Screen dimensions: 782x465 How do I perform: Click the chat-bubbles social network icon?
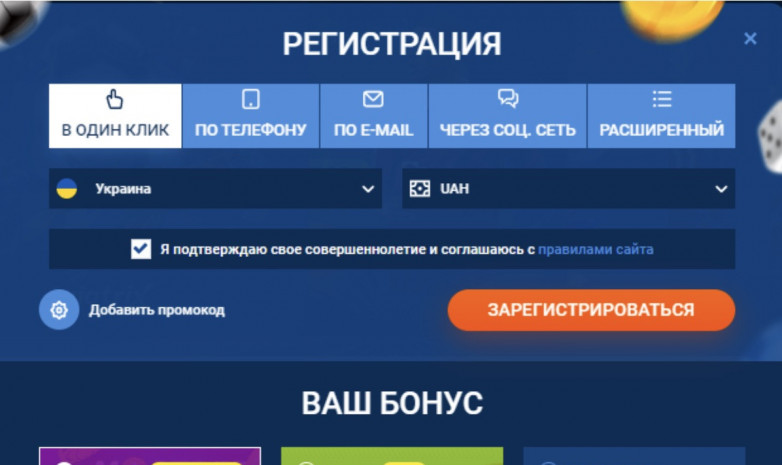508,99
